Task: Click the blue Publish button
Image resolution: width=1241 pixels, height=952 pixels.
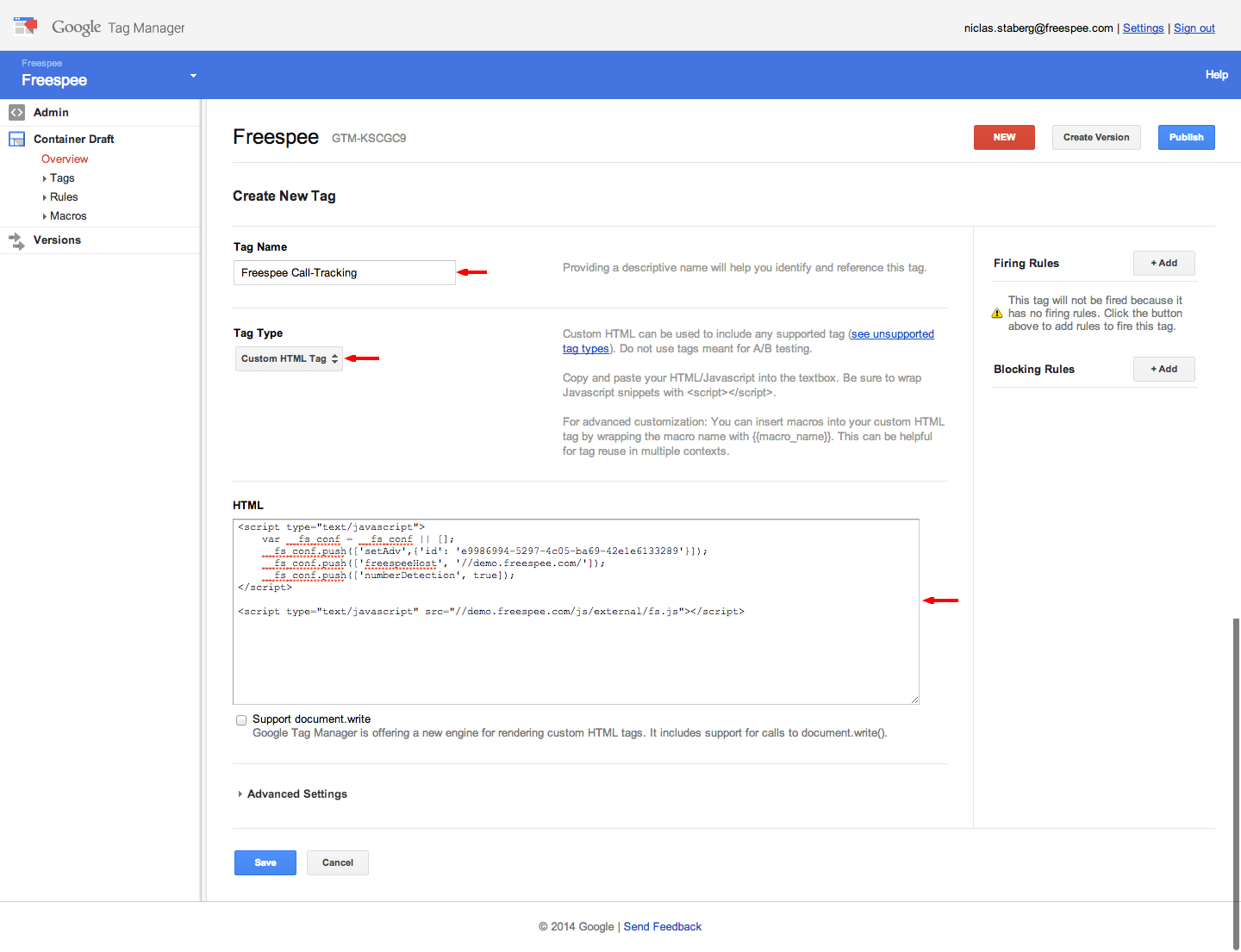Action: coord(1186,137)
